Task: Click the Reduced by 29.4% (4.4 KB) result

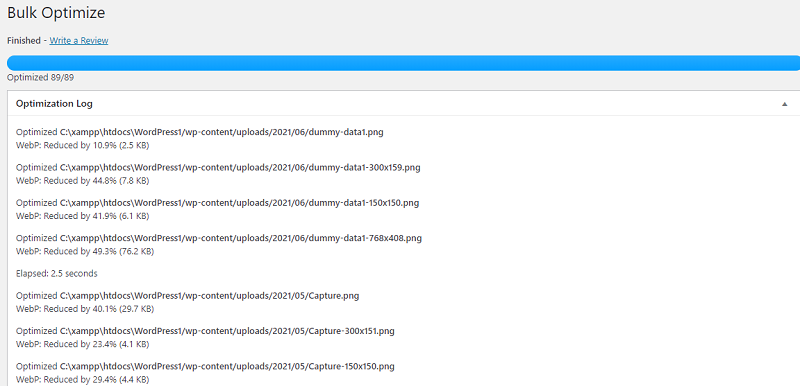Action: 83,380
